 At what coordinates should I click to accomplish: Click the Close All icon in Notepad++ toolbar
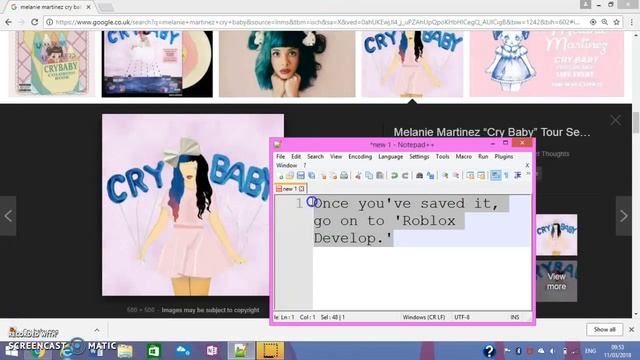[333, 176]
